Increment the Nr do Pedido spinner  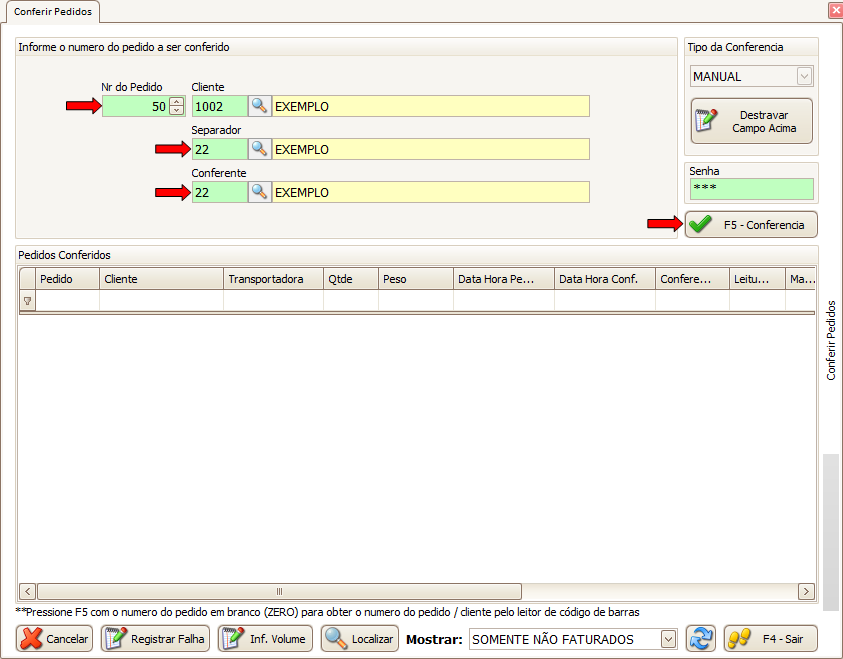(x=177, y=102)
